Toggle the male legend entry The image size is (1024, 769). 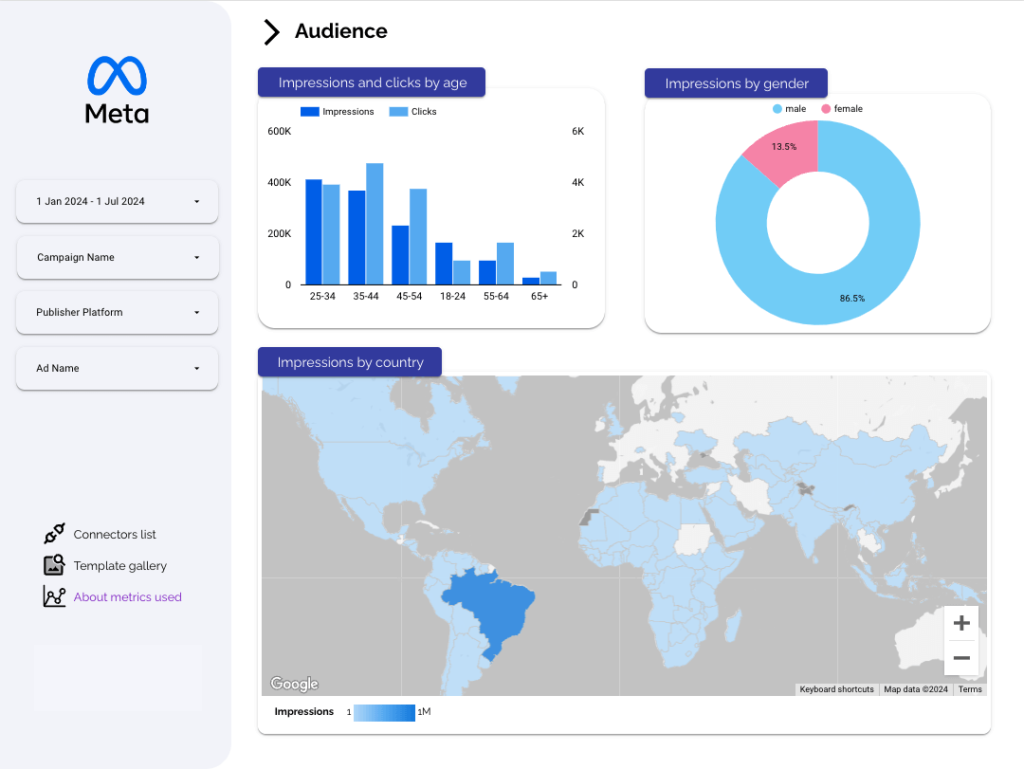tap(789, 109)
